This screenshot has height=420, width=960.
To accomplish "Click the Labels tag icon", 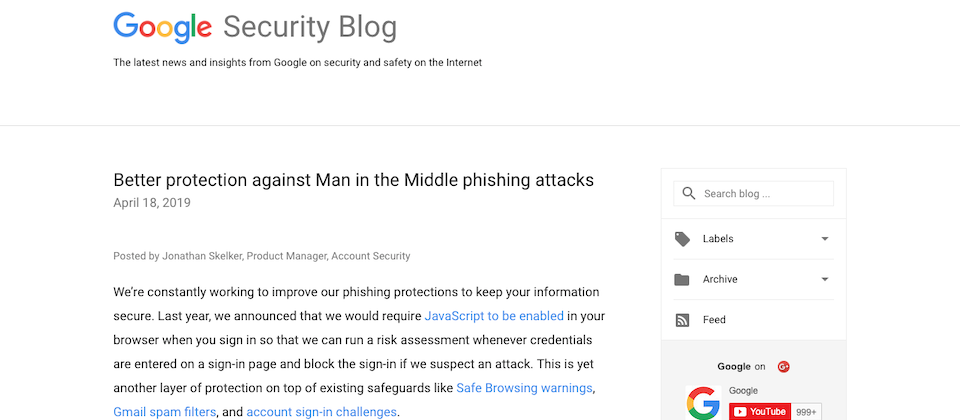I will pyautogui.click(x=682, y=239).
